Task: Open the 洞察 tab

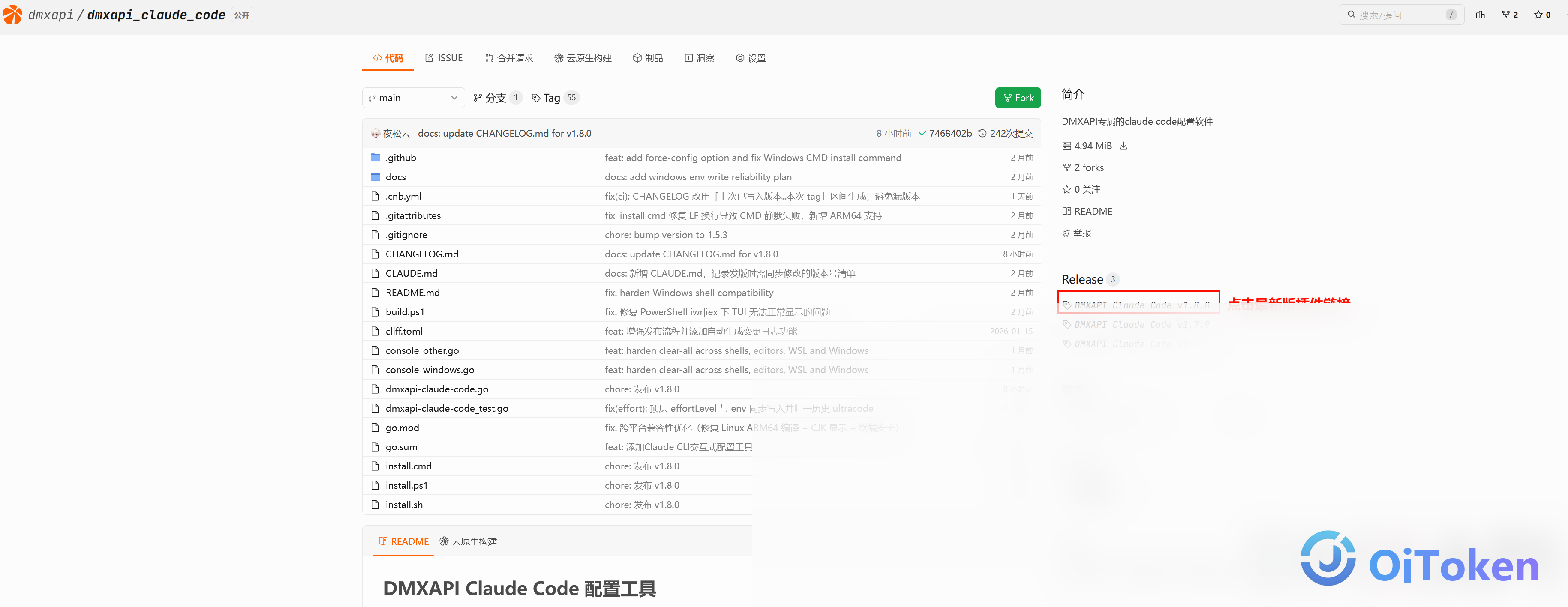Action: (700, 58)
